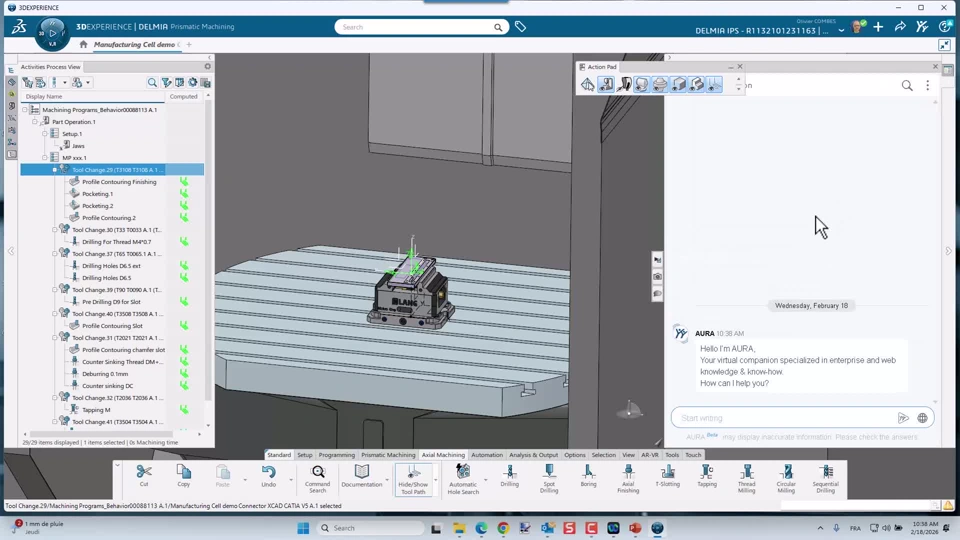Image resolution: width=960 pixels, height=540 pixels.
Task: Click the home icon next to tab
Action: 83,44
